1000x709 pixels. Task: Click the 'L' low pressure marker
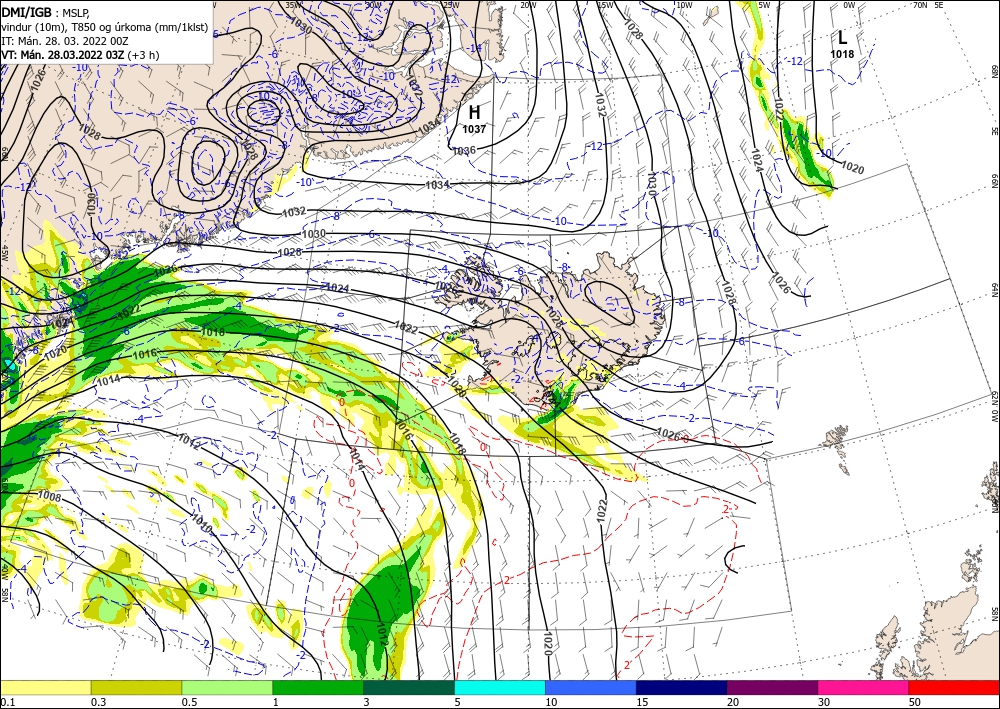click(842, 37)
